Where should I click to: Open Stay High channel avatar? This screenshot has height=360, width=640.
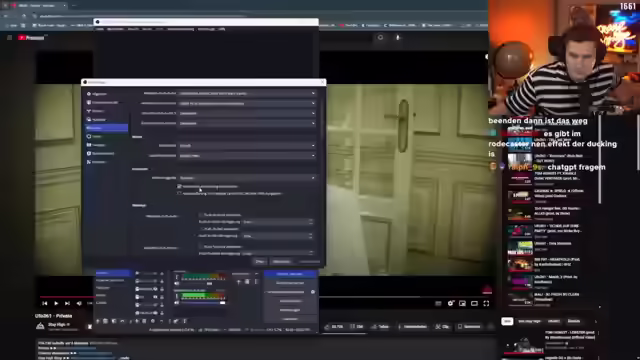click(x=40, y=326)
